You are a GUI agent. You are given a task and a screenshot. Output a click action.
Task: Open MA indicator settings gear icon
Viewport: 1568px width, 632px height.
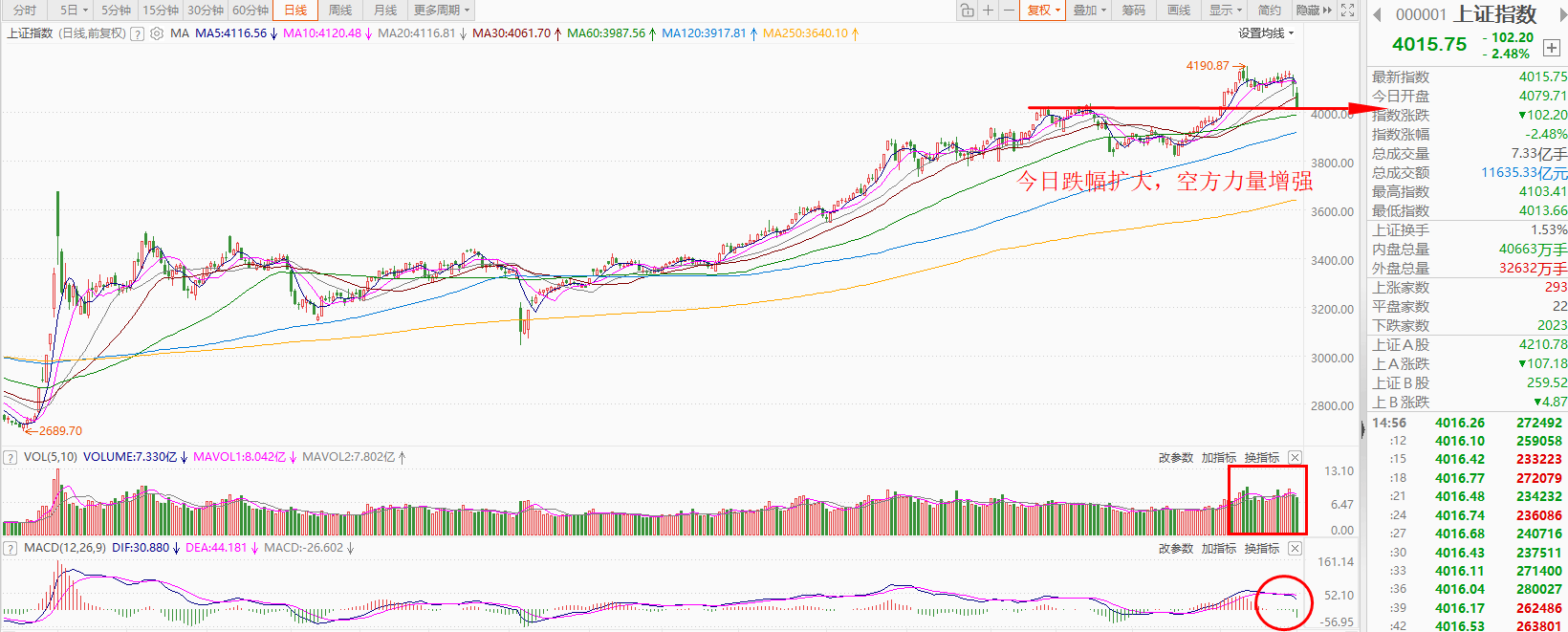(x=157, y=33)
